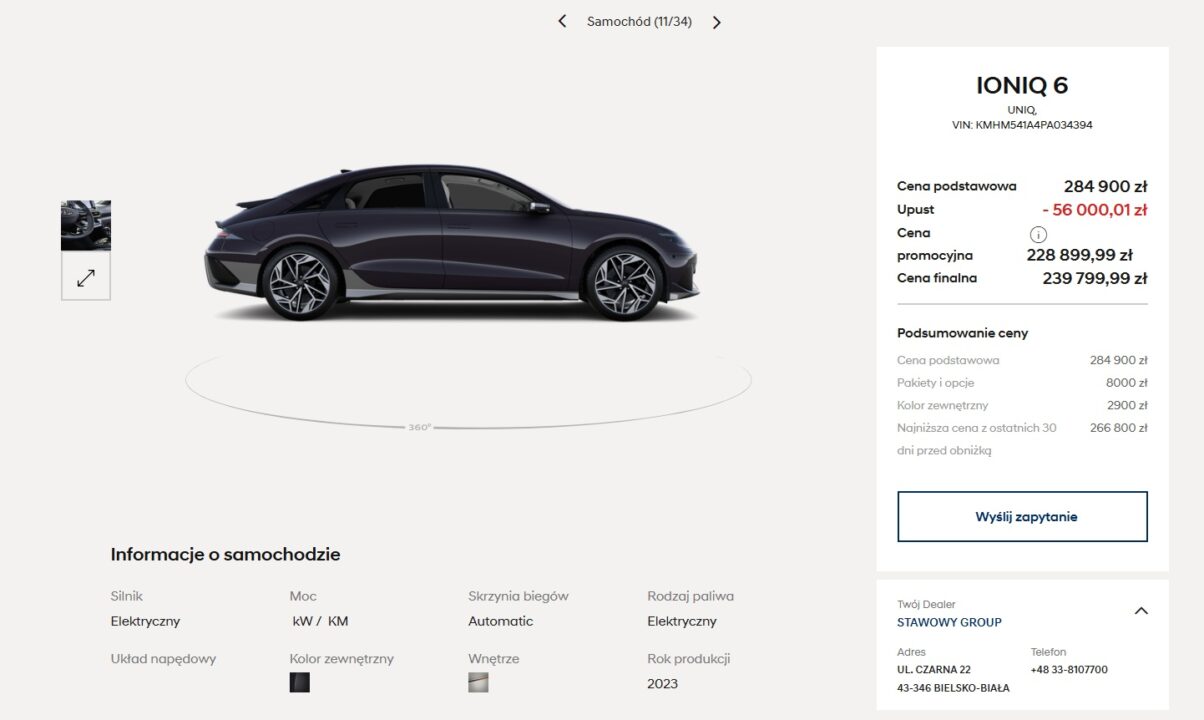Click the Samochód (11/34) counter text
Image resolution: width=1204 pixels, height=720 pixels.
tap(639, 22)
